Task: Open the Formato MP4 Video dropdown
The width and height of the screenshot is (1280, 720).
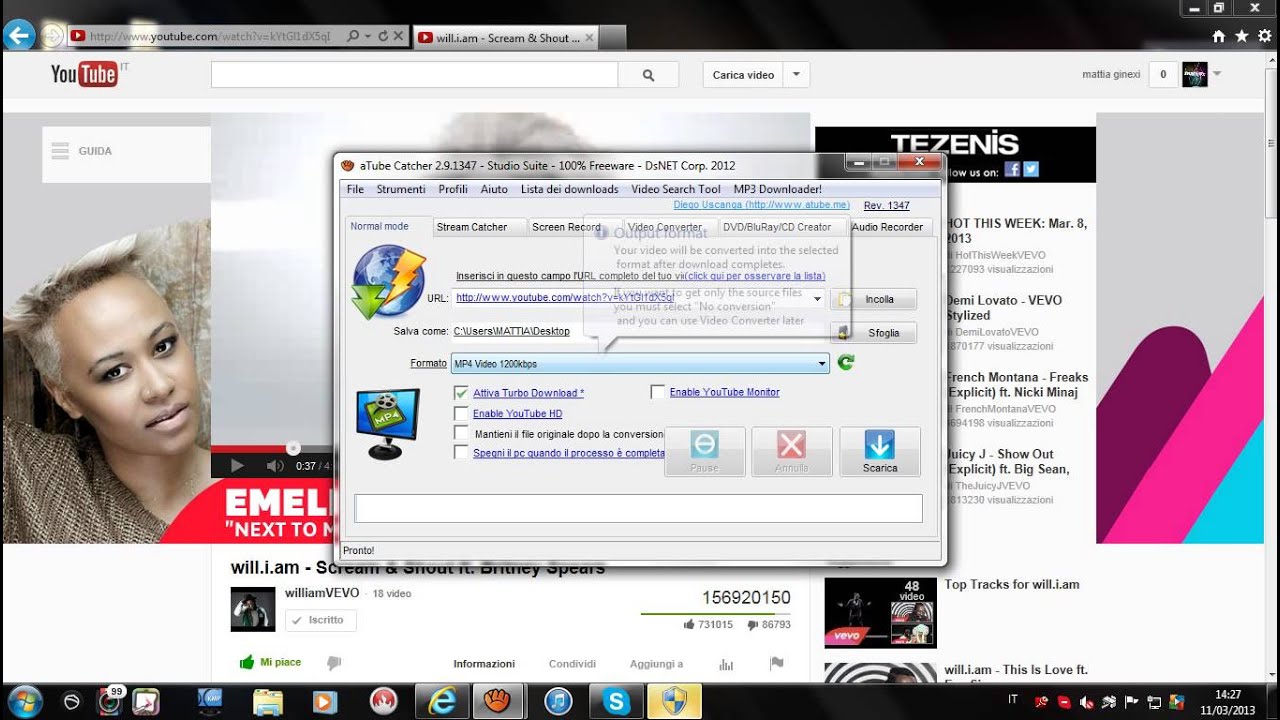Action: click(x=640, y=364)
